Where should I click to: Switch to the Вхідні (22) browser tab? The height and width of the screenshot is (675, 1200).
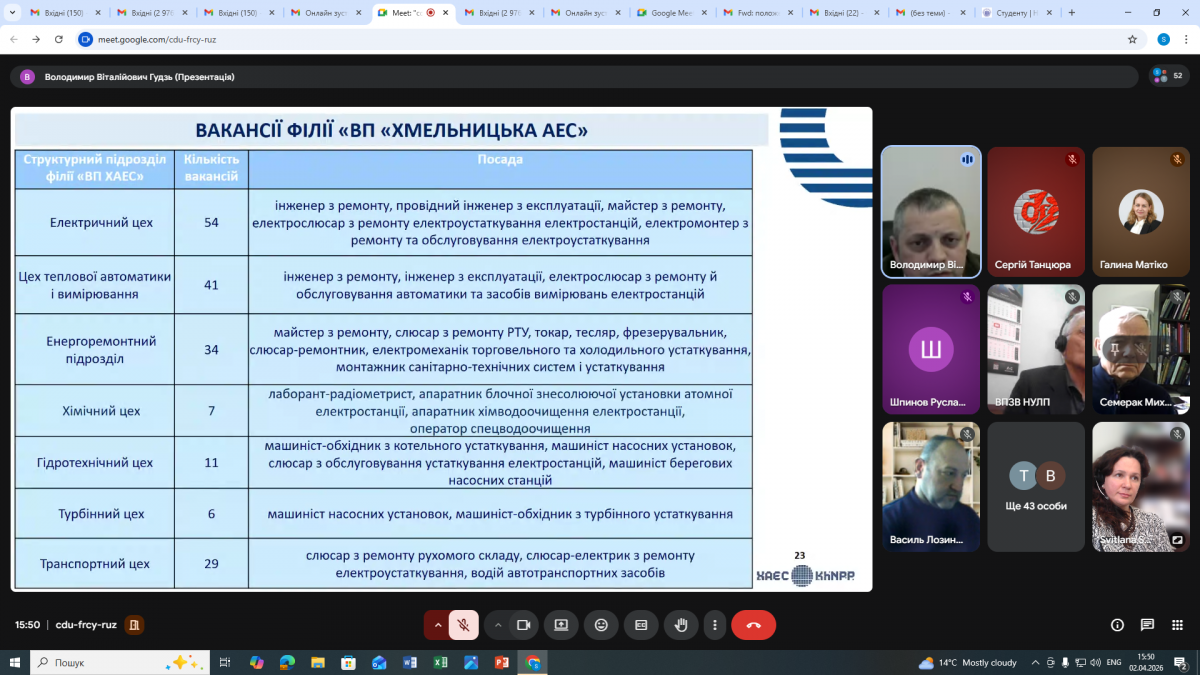(845, 13)
